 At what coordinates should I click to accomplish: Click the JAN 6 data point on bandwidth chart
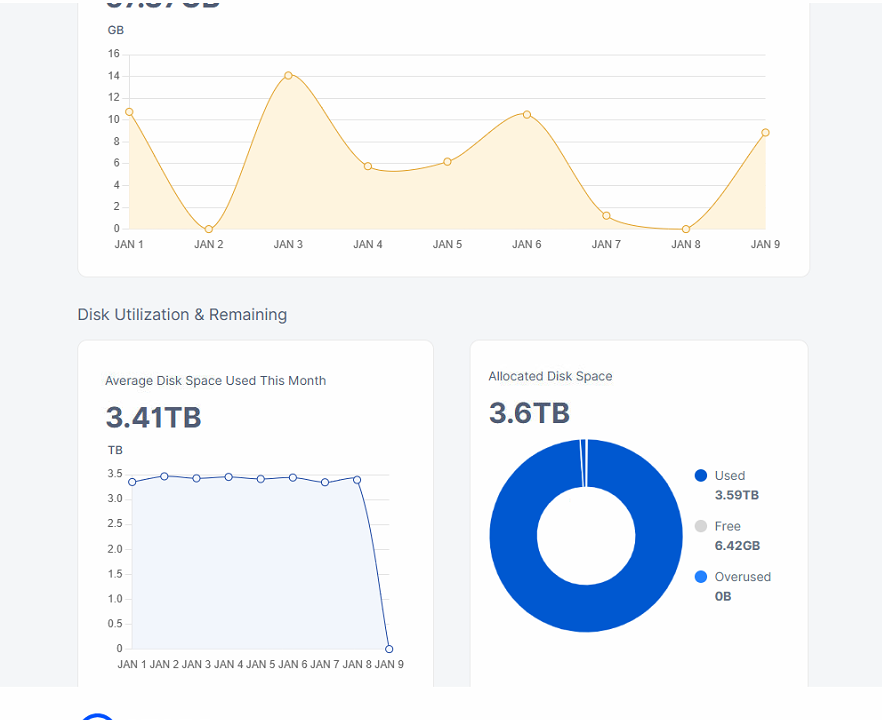coord(527,114)
